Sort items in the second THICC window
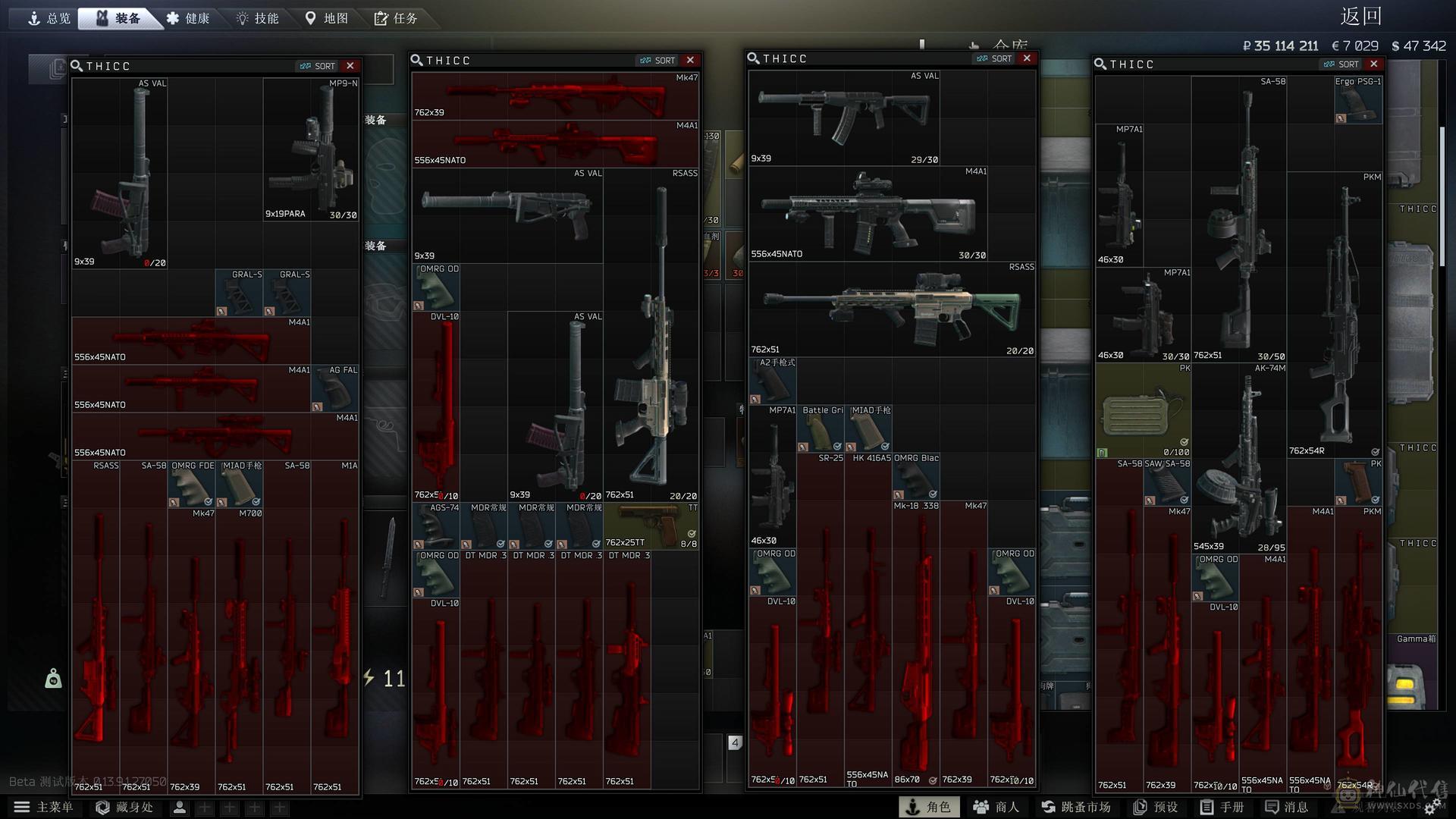 [x=657, y=60]
